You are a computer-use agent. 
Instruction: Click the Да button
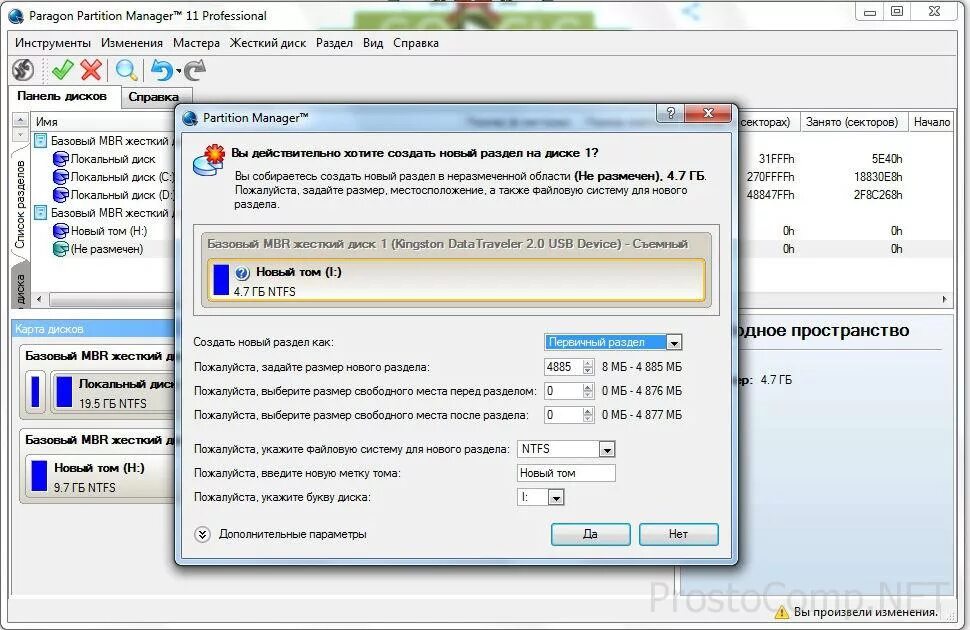(590, 534)
